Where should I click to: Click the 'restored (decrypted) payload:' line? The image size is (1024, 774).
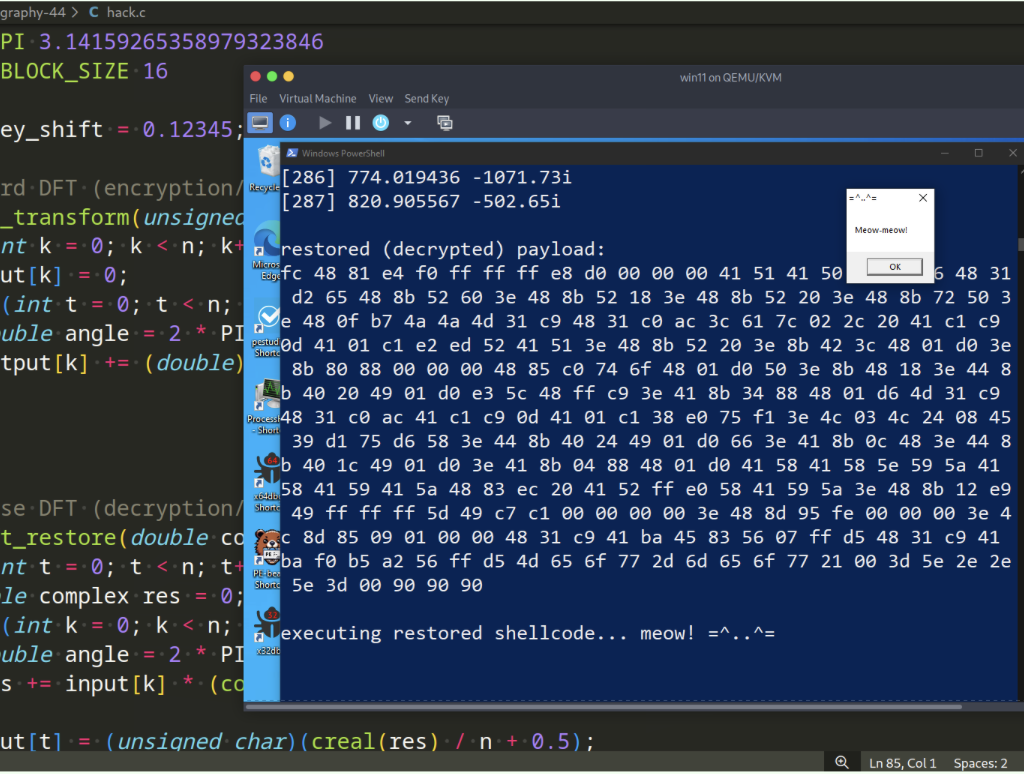443,250
